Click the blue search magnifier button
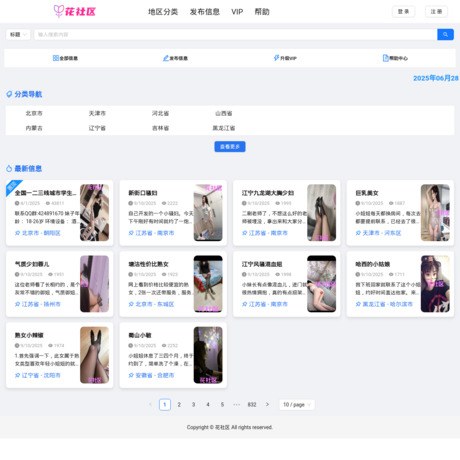Image resolution: width=460 pixels, height=460 pixels. 445,34
